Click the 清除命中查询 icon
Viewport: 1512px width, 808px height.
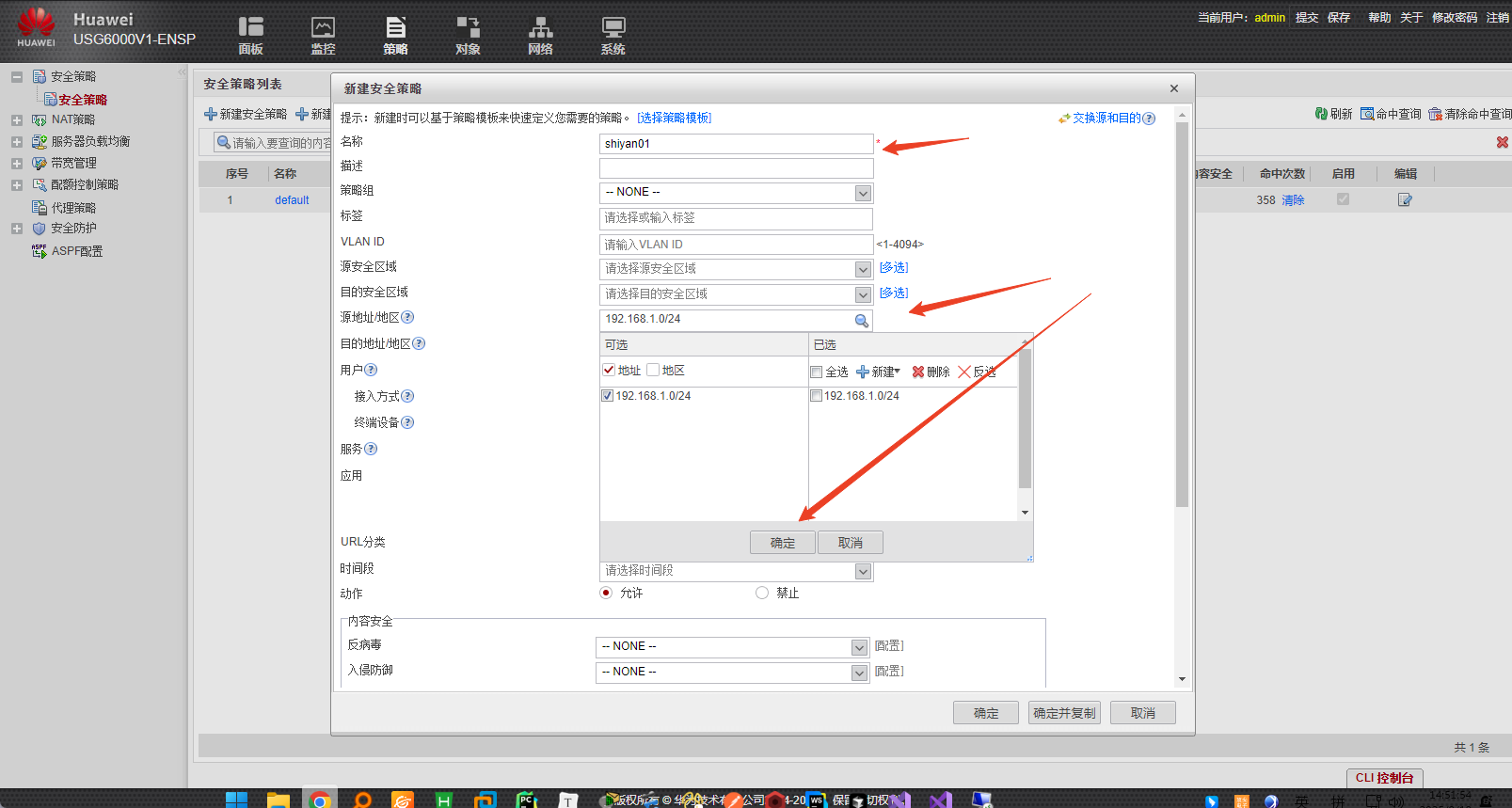tap(1435, 114)
